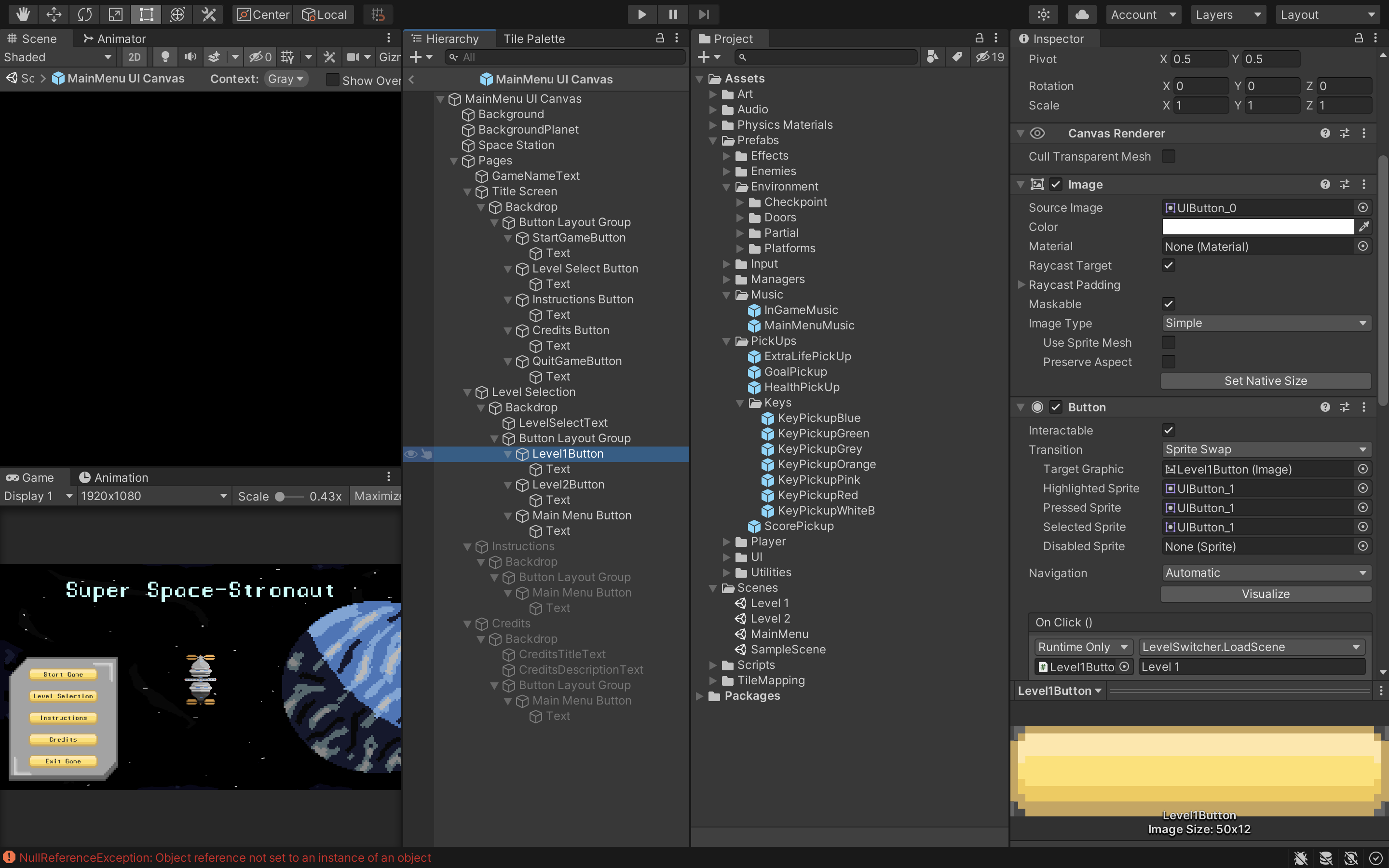The height and width of the screenshot is (868, 1389).
Task: Toggle Maskable checkbox in Image component
Action: tap(1168, 304)
